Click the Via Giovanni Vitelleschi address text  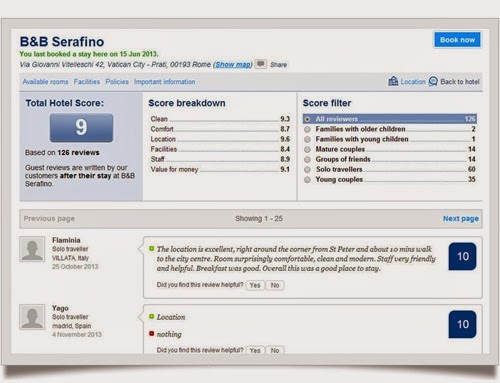point(115,64)
